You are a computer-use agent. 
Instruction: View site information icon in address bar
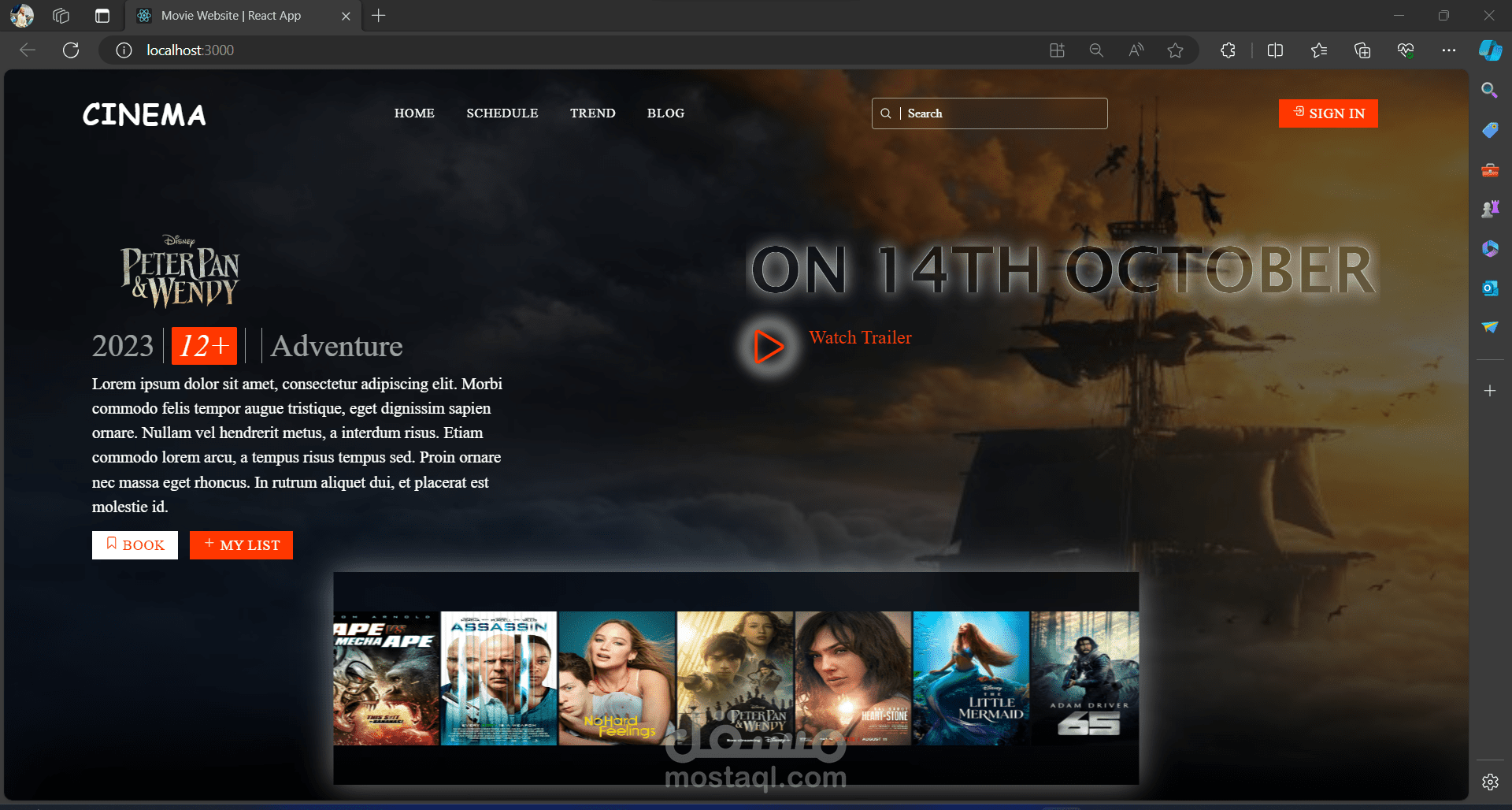click(x=124, y=50)
